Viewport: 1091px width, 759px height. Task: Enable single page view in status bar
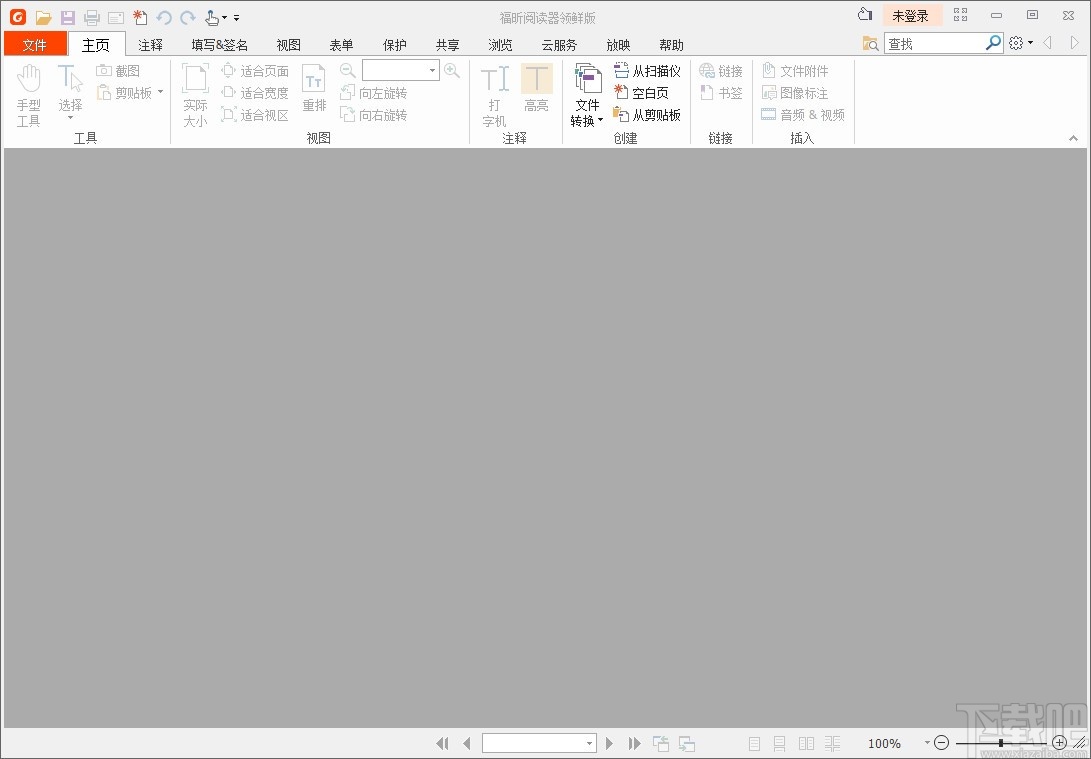pyautogui.click(x=753, y=743)
